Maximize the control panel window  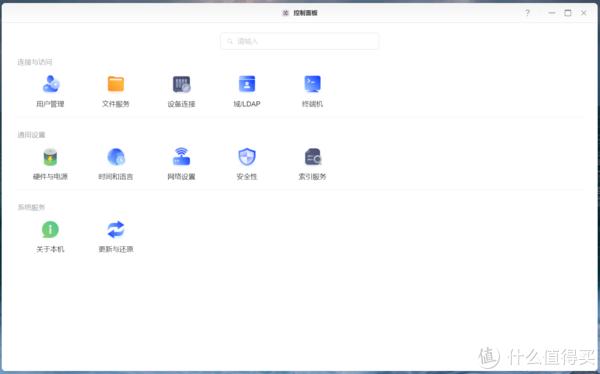[x=568, y=13]
